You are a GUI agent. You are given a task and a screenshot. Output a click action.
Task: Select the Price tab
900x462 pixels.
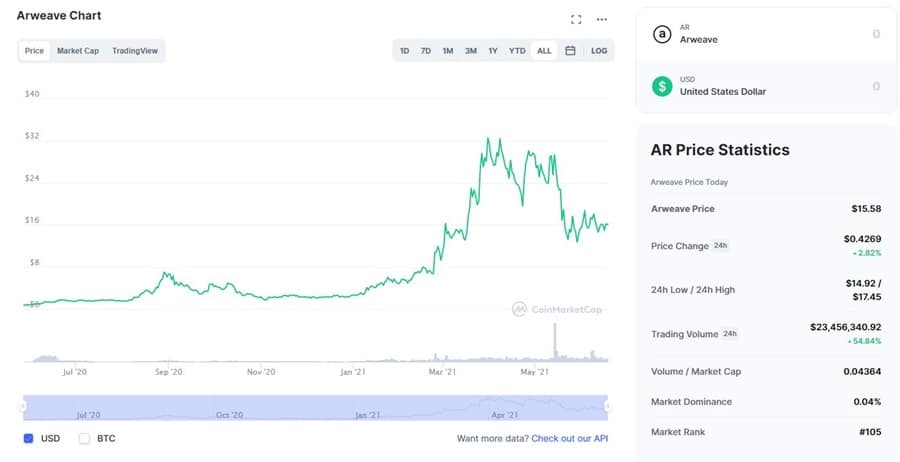tap(34, 50)
